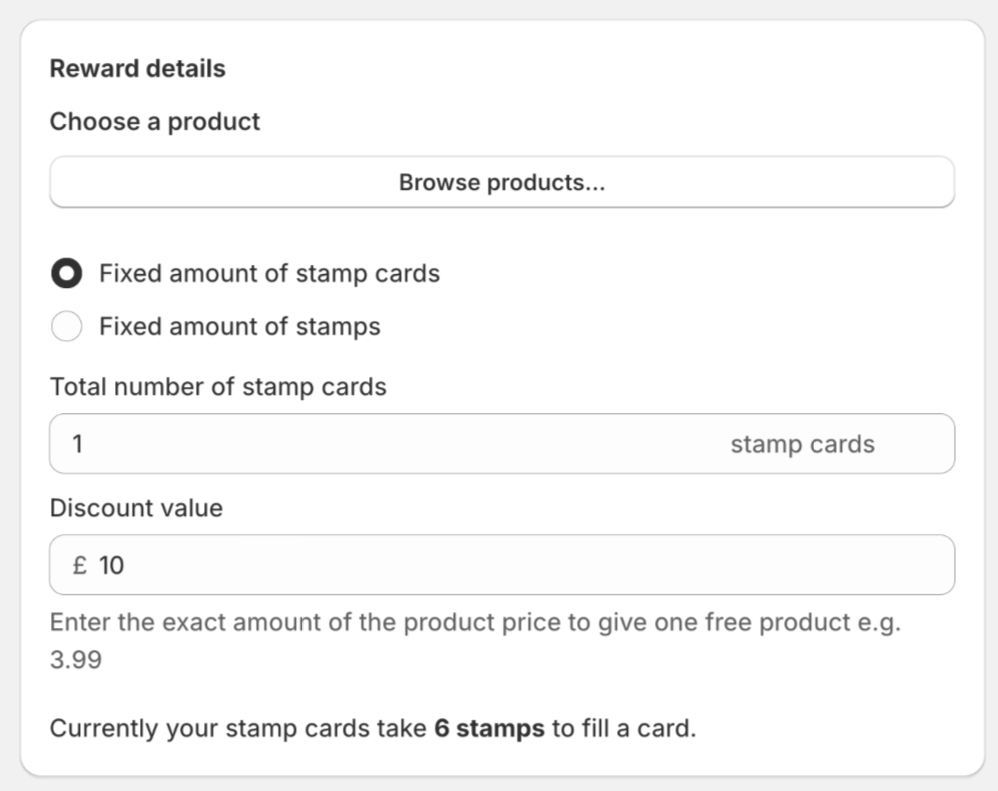Place cursor on the value 1 in stamp cards field

[78, 444]
